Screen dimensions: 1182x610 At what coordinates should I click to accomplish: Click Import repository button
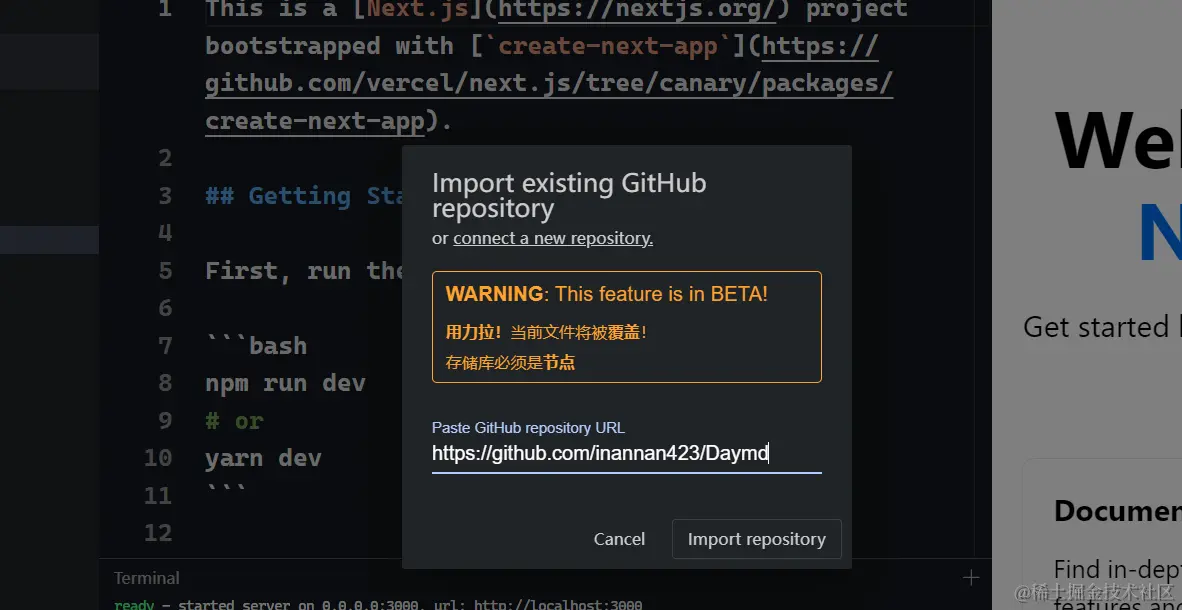coord(756,539)
